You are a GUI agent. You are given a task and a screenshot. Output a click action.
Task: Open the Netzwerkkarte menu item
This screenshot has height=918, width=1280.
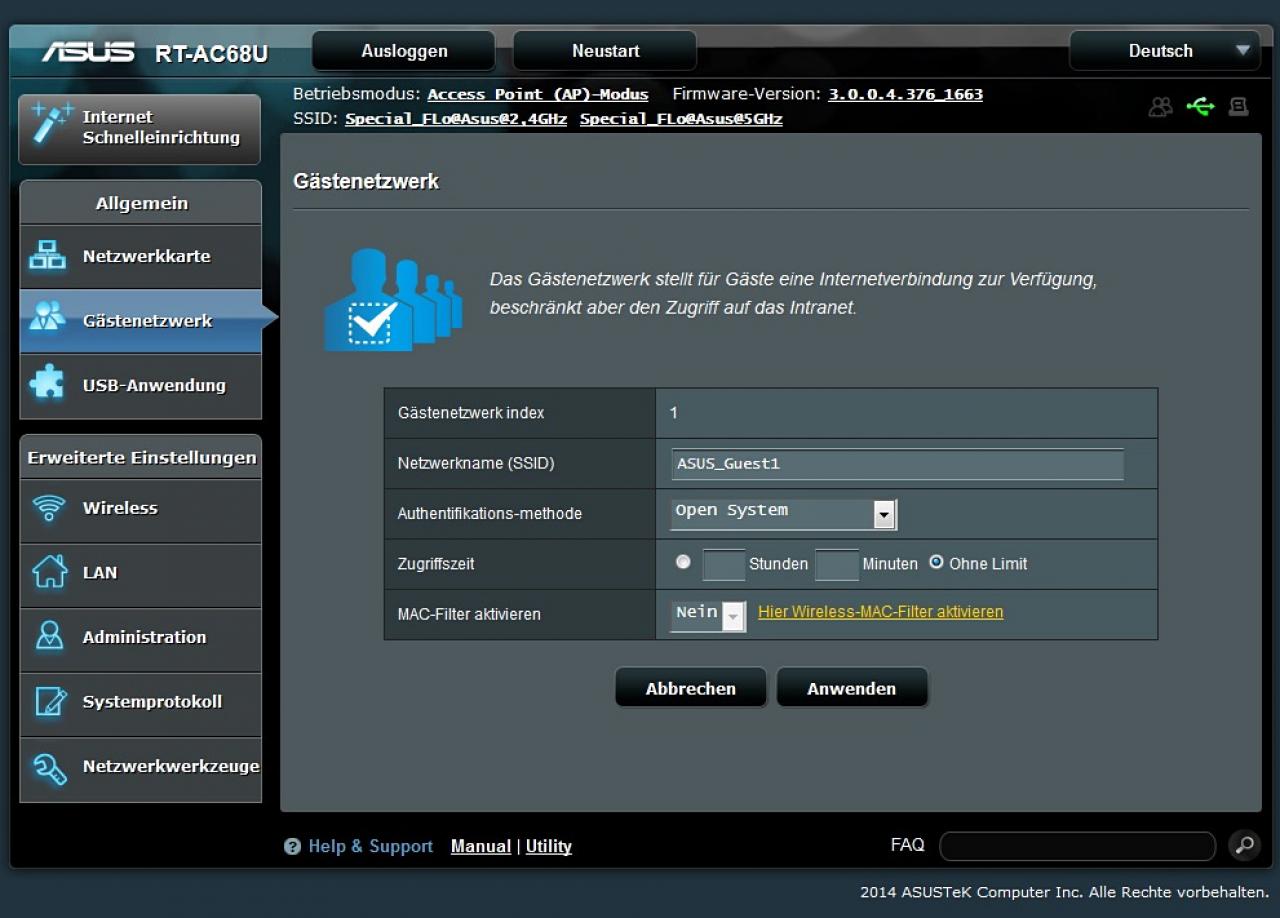click(x=140, y=257)
